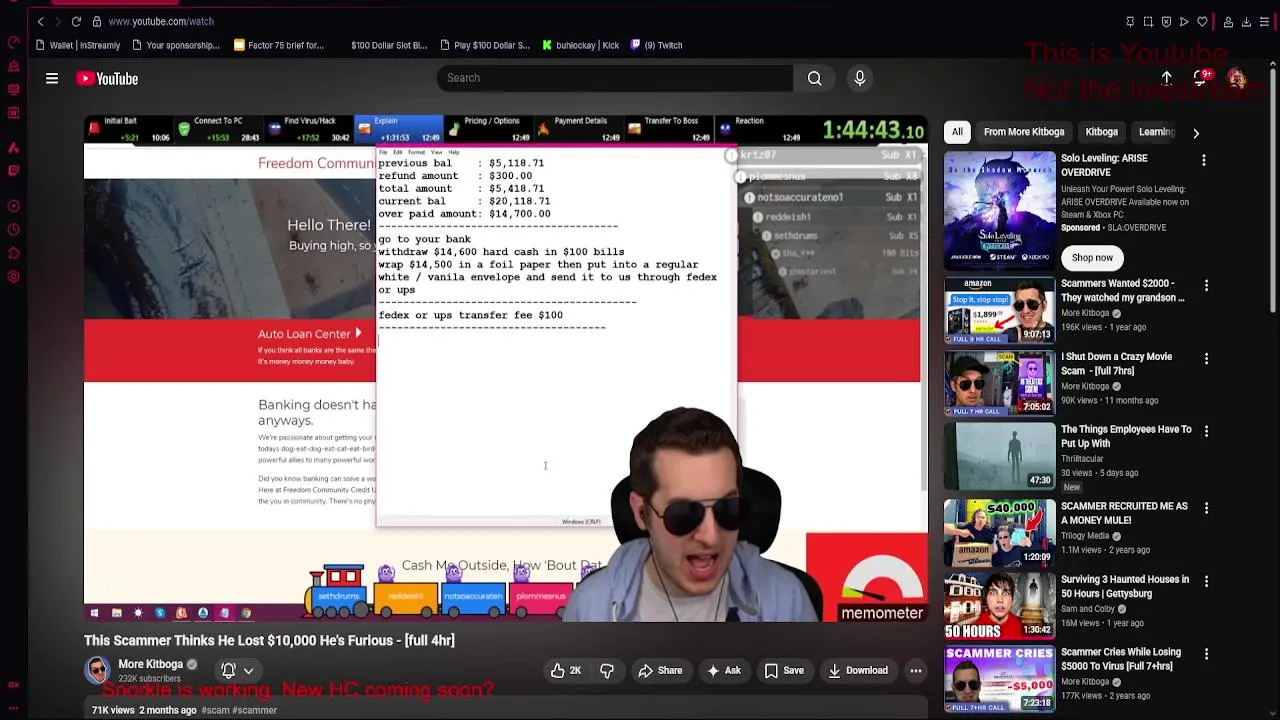Open options for Solo Leveling ad
This screenshot has width=1280, height=720.
click(x=1204, y=160)
